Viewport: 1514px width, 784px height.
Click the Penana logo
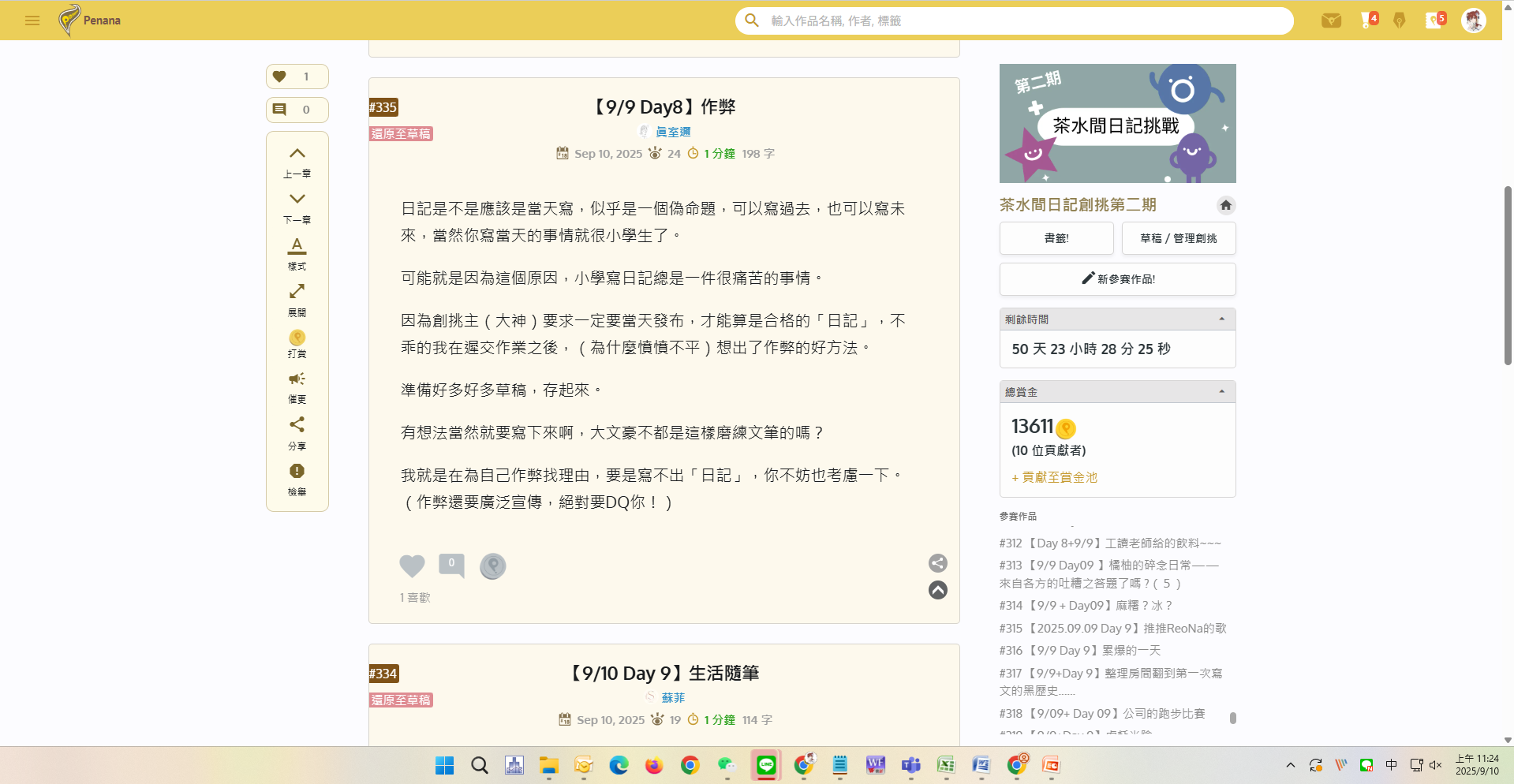pyautogui.click(x=90, y=21)
